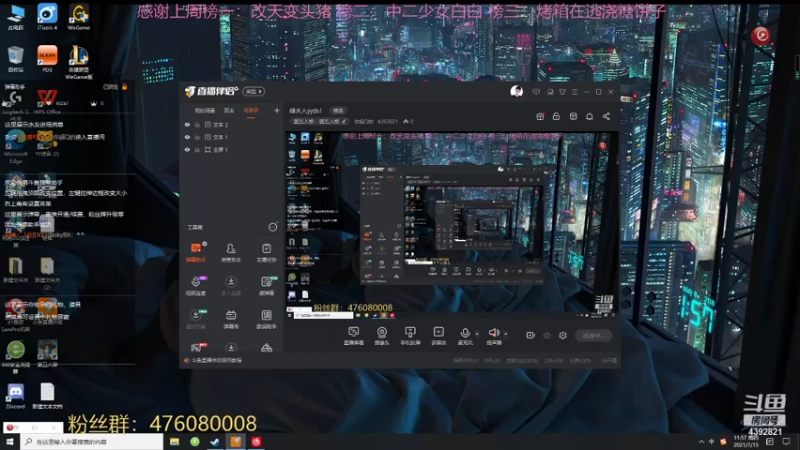Add a screen capture source

(354, 336)
